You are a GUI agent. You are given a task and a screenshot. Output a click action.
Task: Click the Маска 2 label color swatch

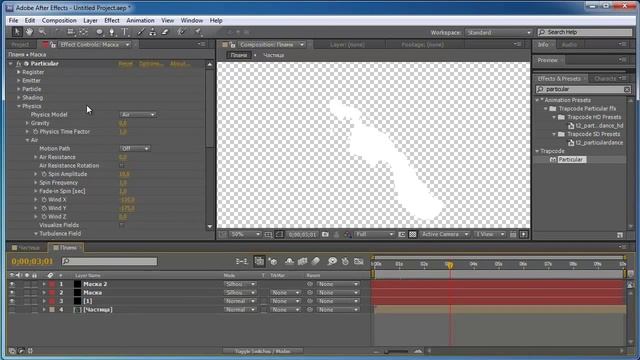52,284
